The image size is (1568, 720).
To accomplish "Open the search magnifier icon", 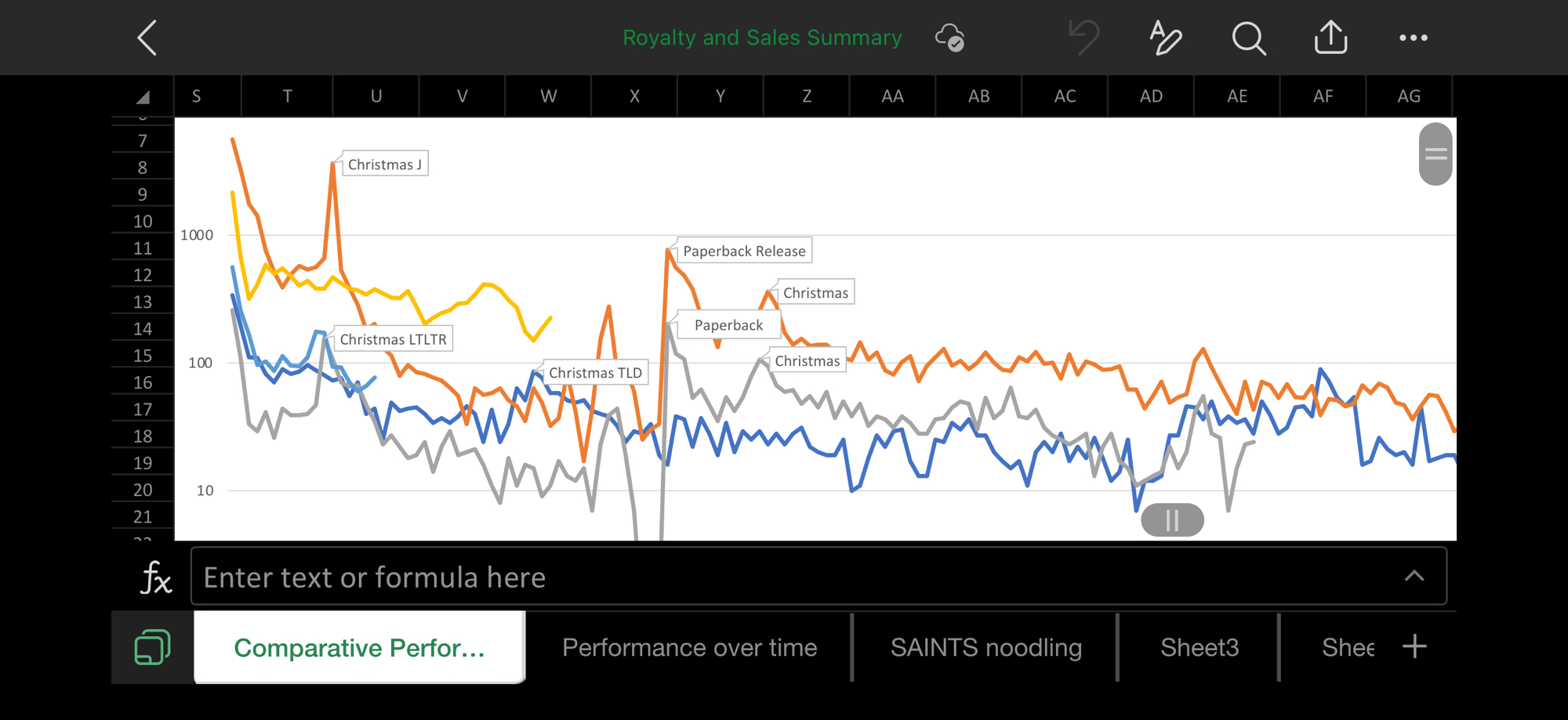I will click(x=1248, y=38).
